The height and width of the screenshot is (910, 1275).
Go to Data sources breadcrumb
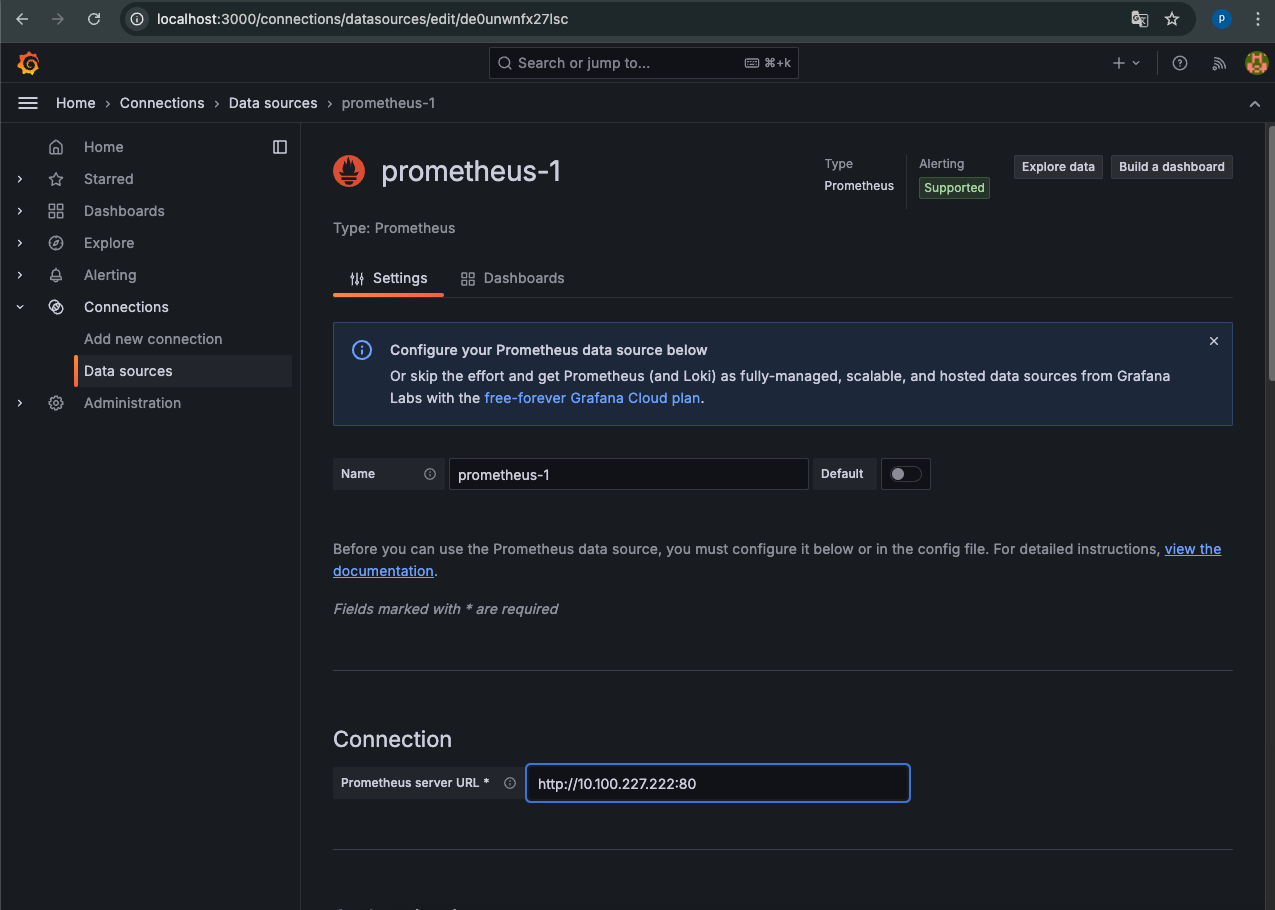273,103
